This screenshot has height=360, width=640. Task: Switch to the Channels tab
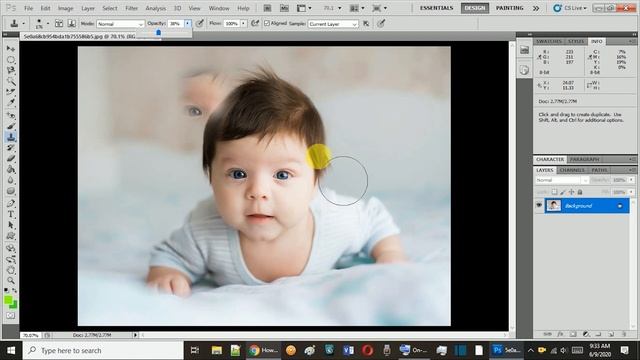coord(572,170)
